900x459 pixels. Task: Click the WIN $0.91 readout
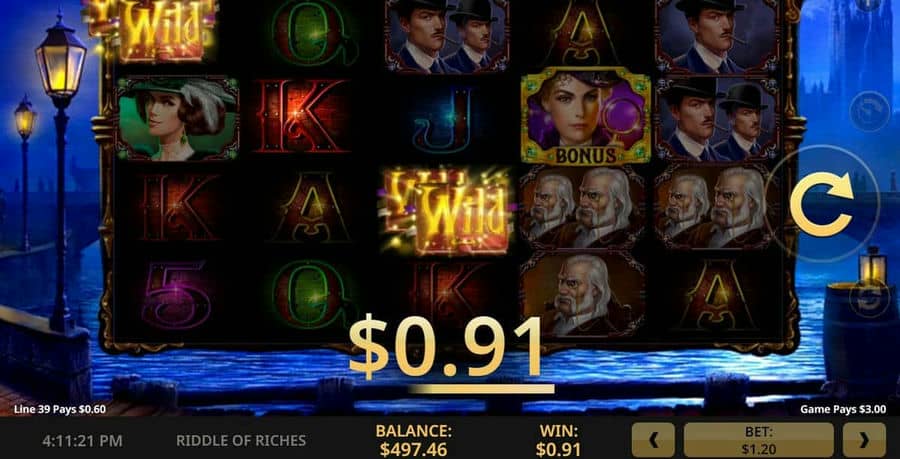point(558,440)
